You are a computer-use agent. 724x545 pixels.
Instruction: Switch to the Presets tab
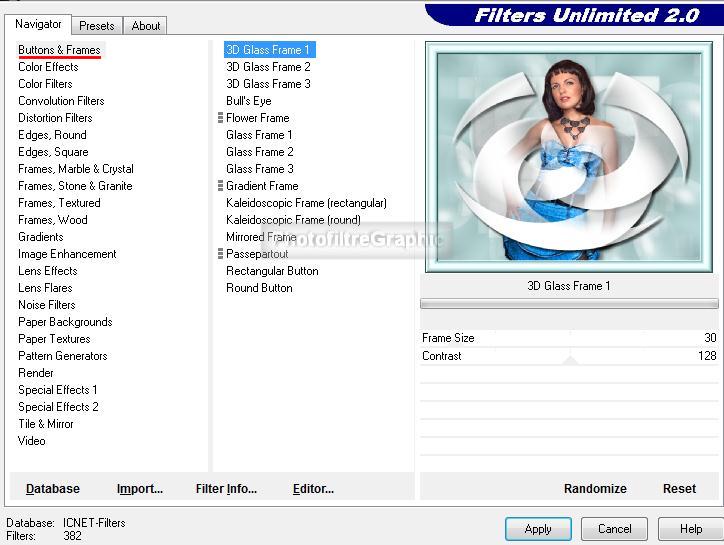click(x=97, y=26)
